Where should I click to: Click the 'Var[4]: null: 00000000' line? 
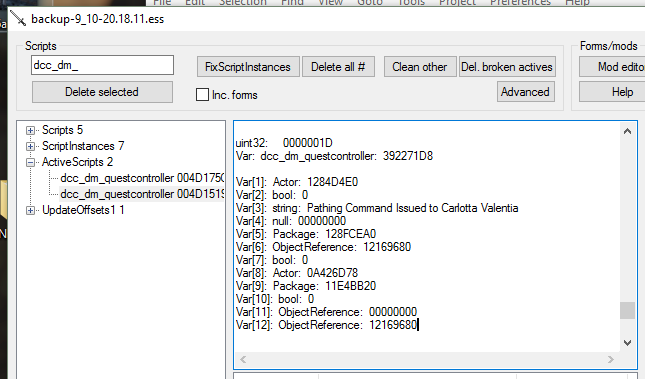click(291, 221)
